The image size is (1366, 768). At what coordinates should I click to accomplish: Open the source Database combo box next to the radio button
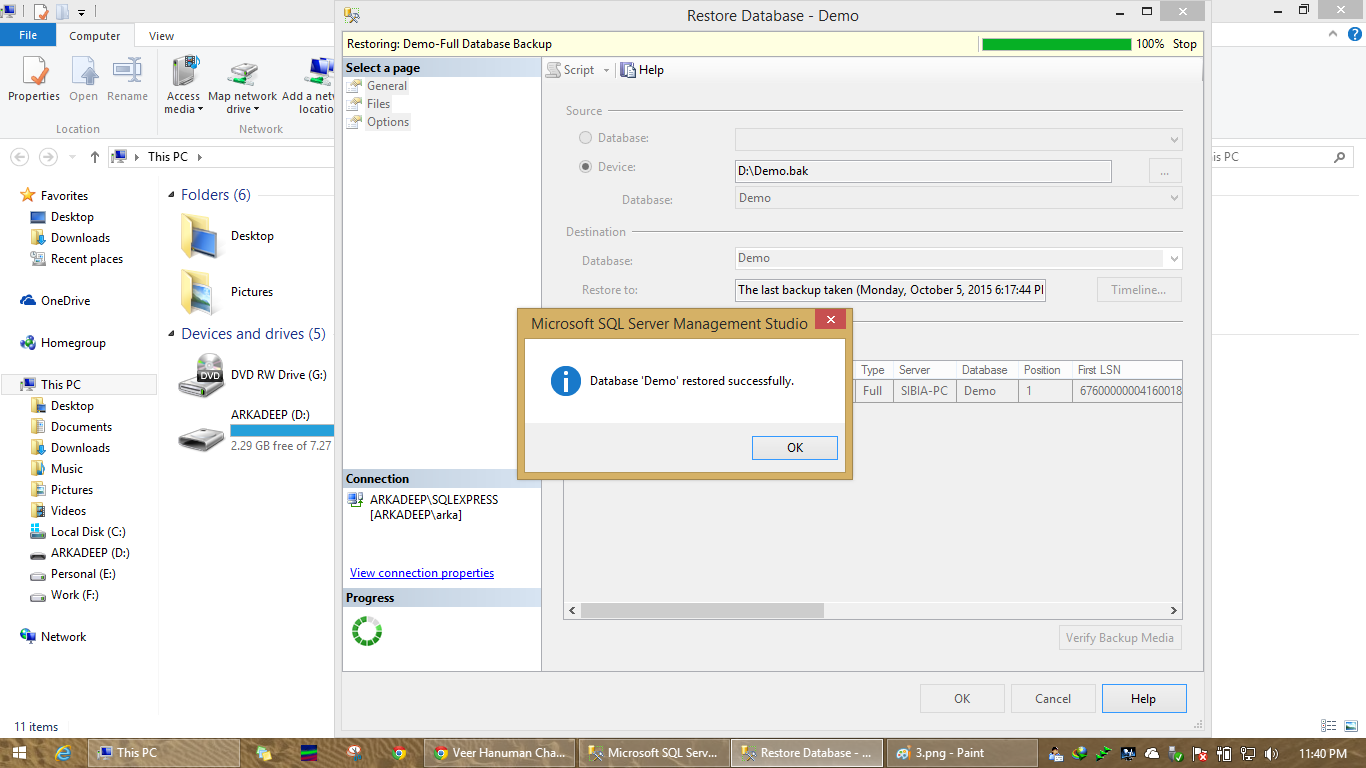[x=959, y=139]
